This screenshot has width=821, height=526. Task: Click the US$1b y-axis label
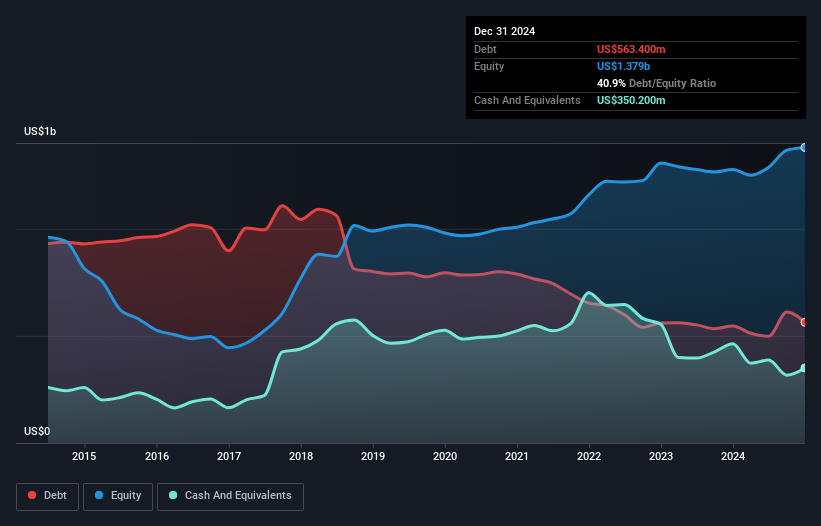click(40, 131)
